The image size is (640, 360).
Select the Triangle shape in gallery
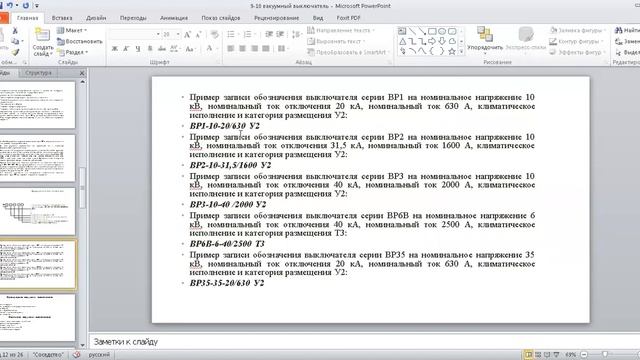click(x=402, y=41)
